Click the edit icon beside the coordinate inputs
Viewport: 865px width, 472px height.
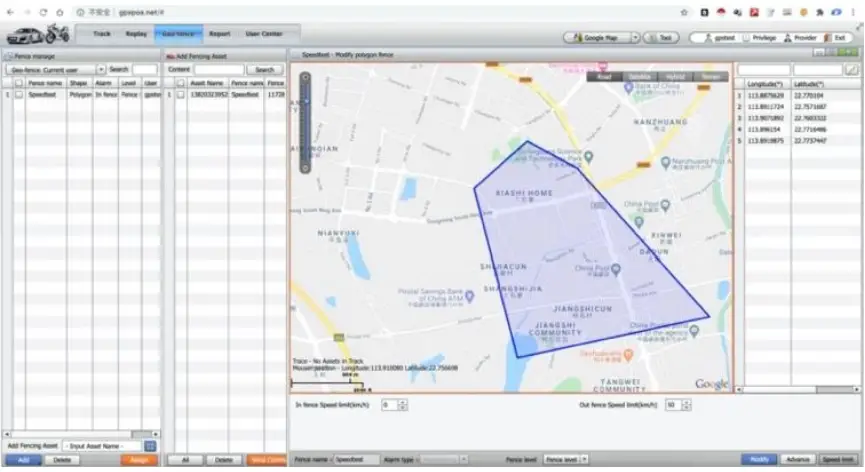[x=852, y=69]
